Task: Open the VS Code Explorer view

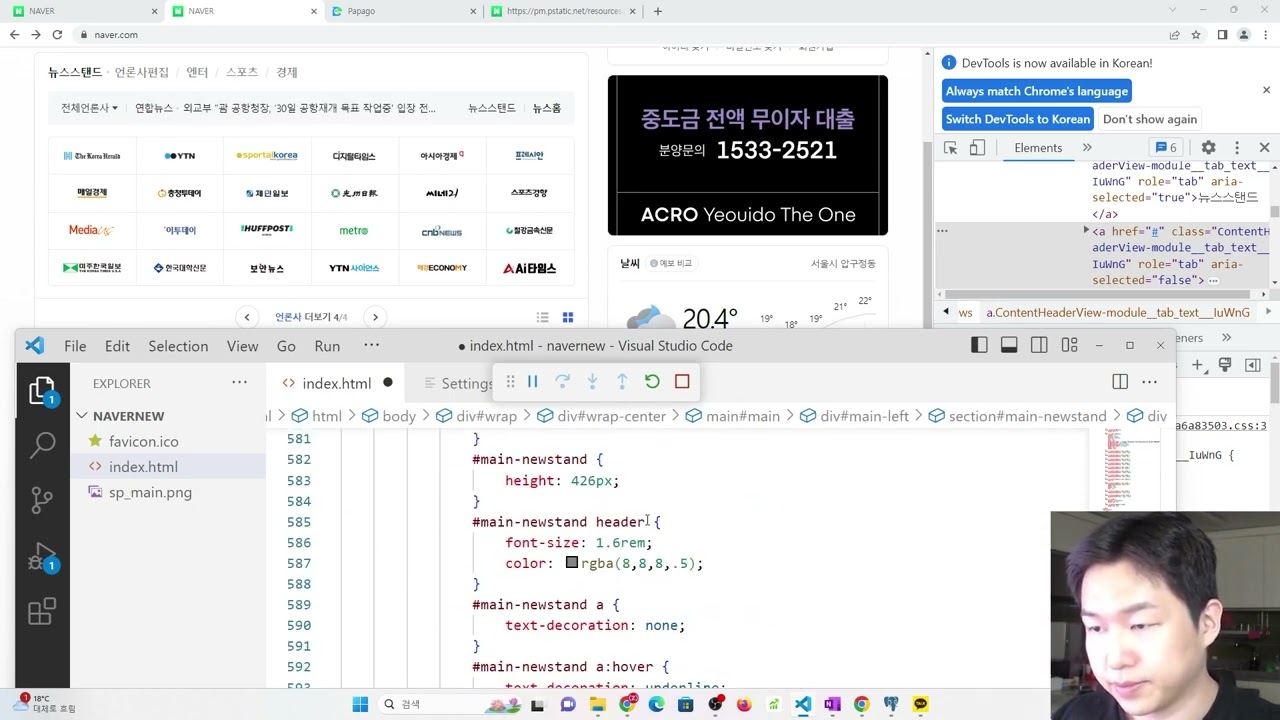Action: click(42, 389)
